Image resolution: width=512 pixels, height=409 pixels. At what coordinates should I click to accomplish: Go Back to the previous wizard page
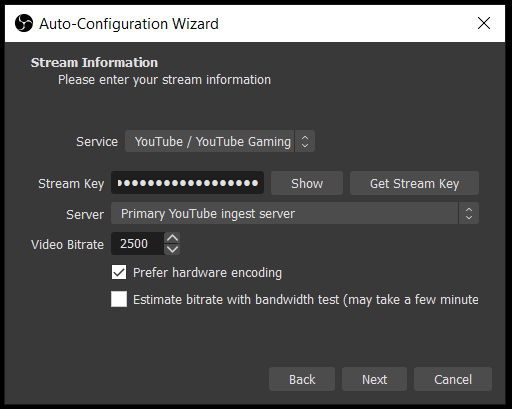coord(302,379)
